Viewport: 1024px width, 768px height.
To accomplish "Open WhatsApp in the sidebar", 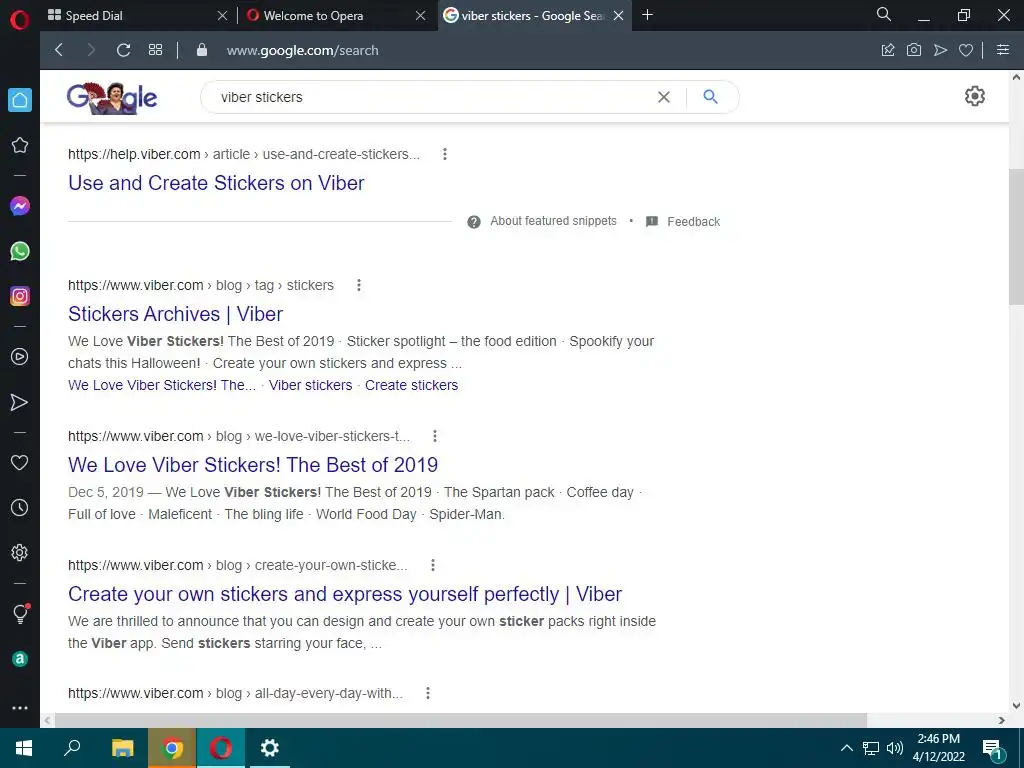I will click(x=20, y=251).
